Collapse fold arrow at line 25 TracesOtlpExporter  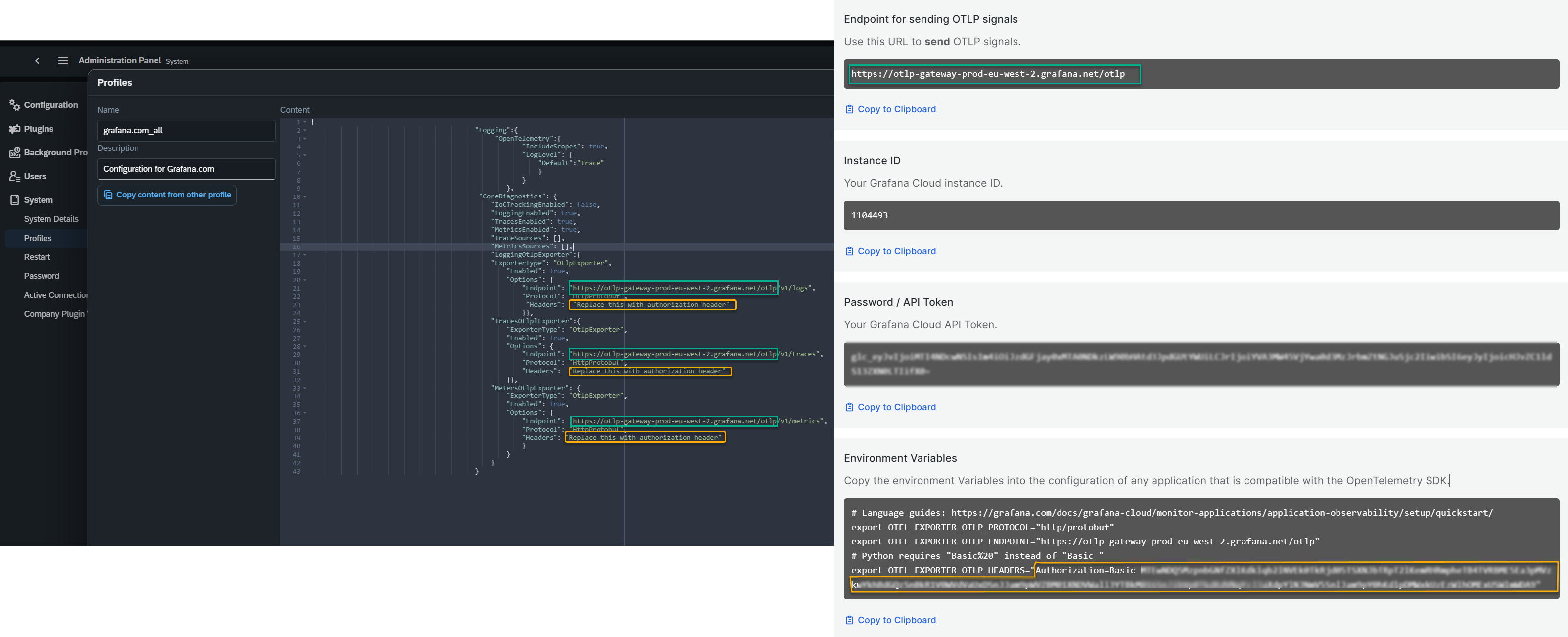305,322
